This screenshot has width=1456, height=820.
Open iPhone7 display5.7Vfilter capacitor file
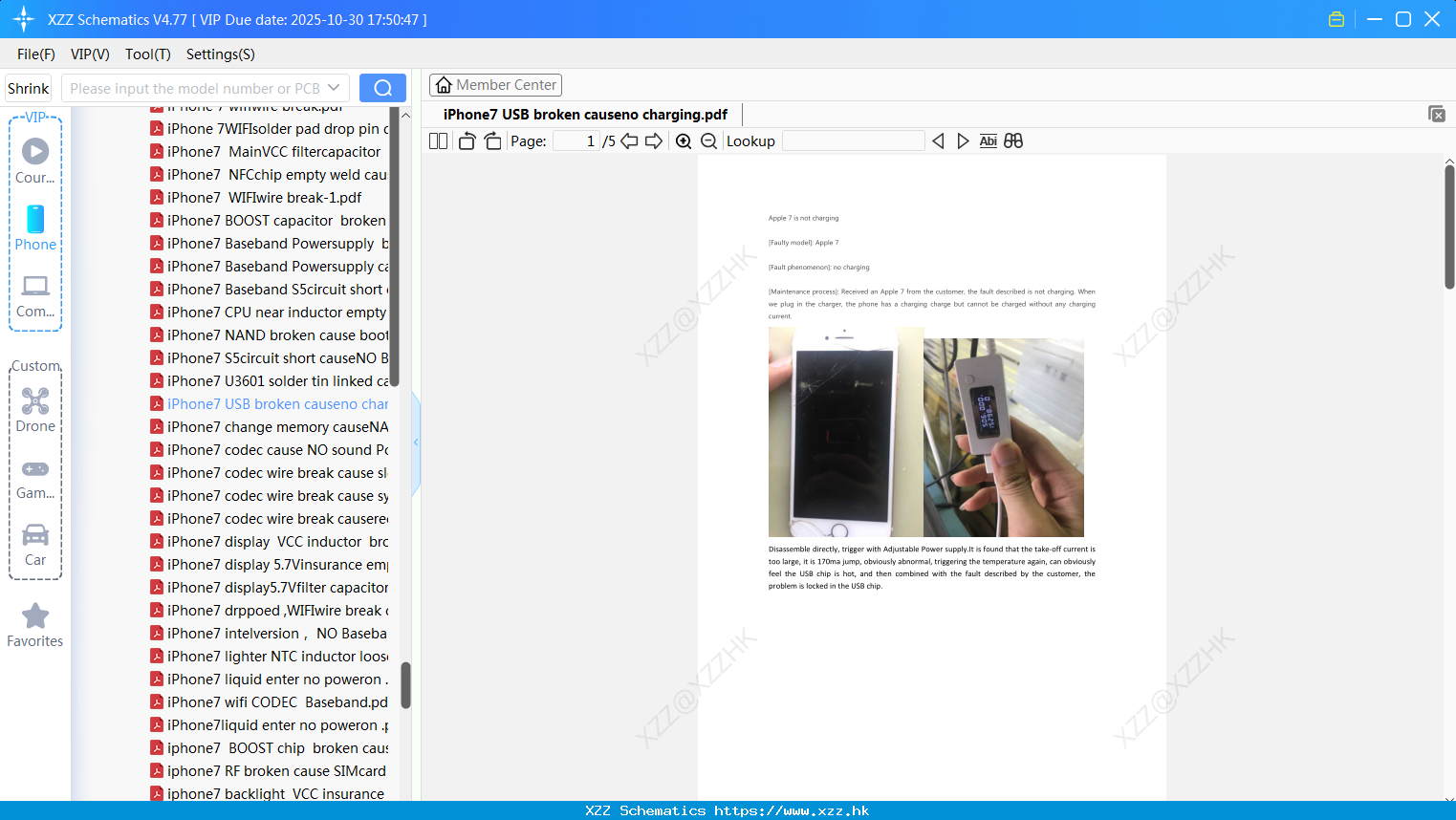pyautogui.click(x=269, y=587)
